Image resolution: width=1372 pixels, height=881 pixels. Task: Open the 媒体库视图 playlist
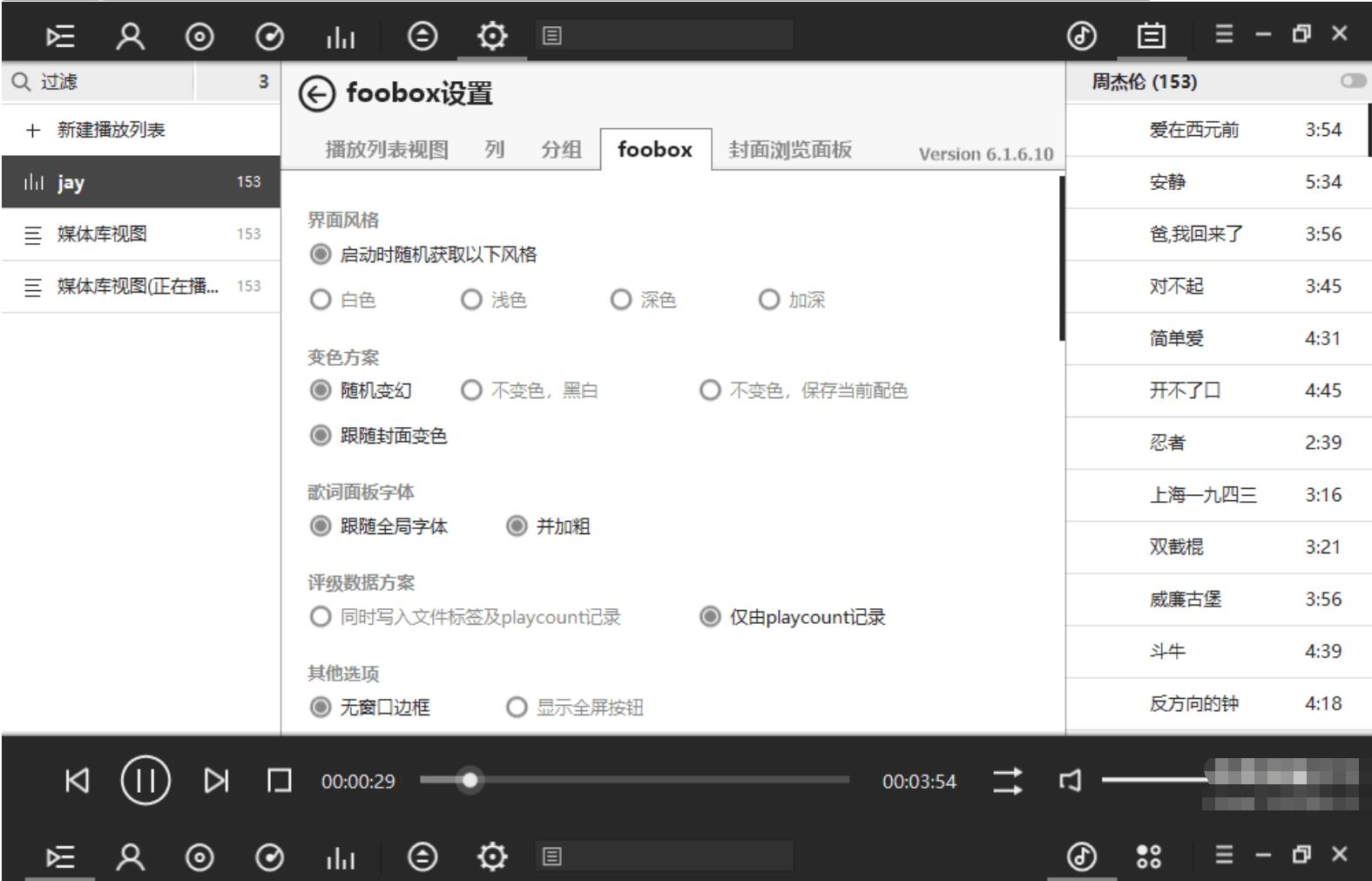coord(141,234)
